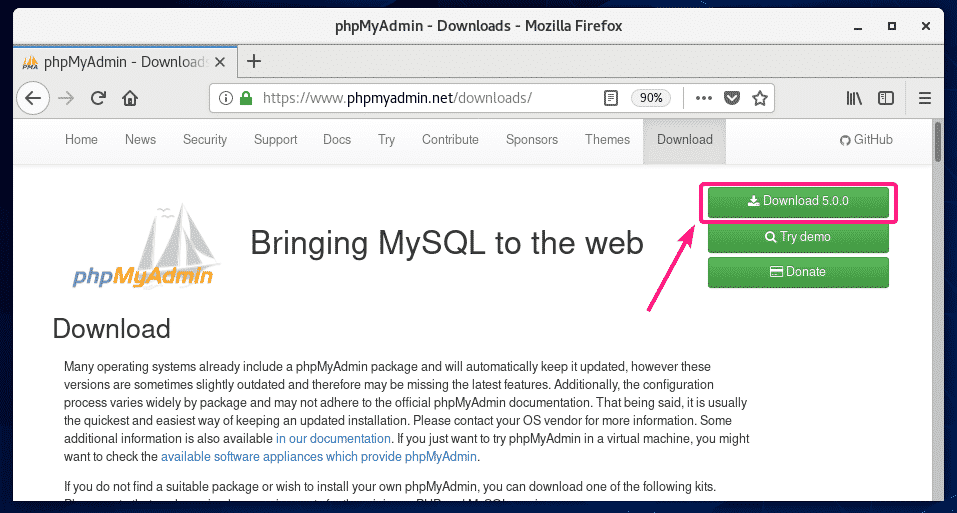This screenshot has width=957, height=513.
Task: Close the phpMyAdmin tab
Action: [x=222, y=61]
